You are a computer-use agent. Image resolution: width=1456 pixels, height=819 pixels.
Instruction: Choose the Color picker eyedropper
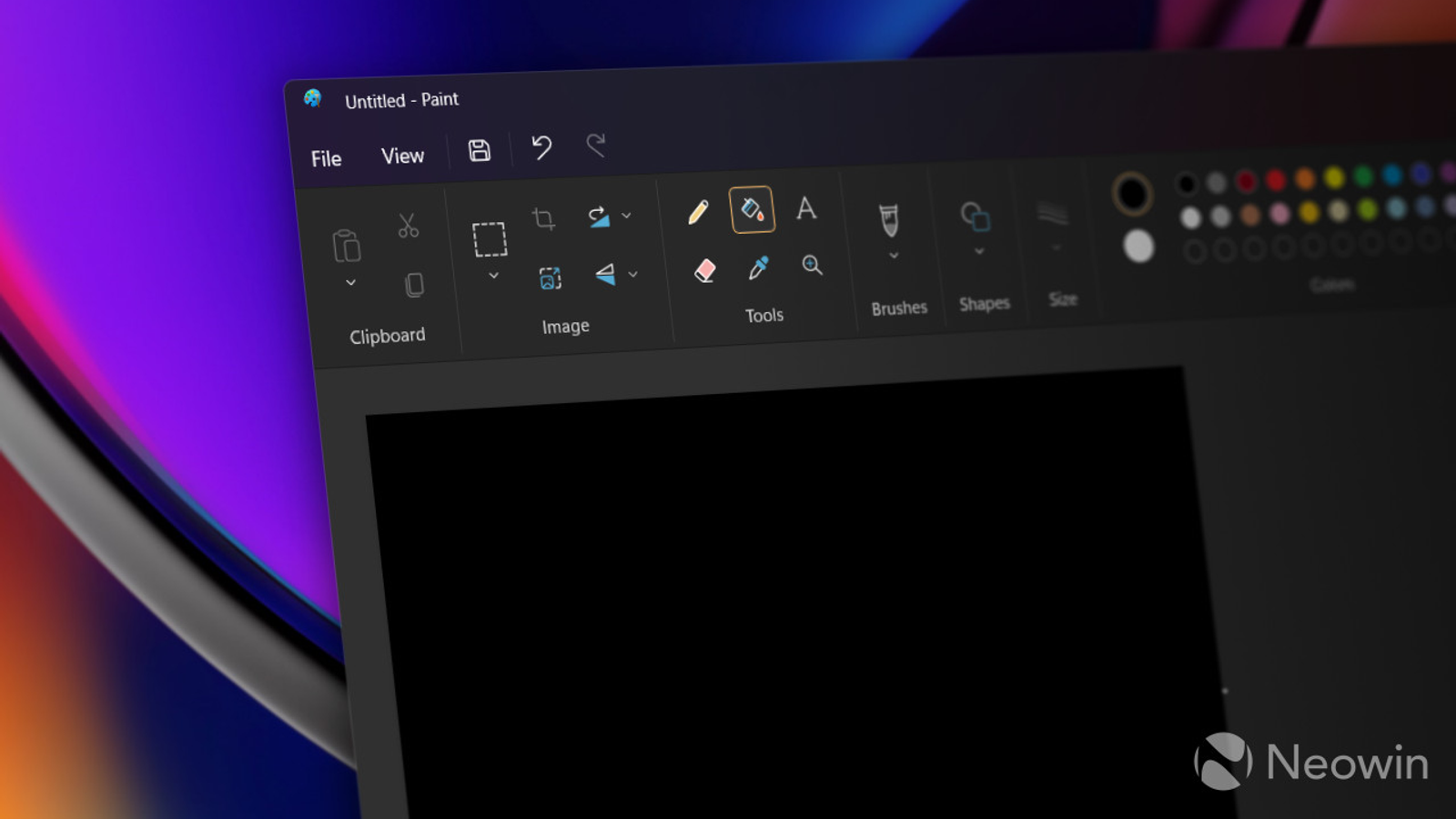758,268
